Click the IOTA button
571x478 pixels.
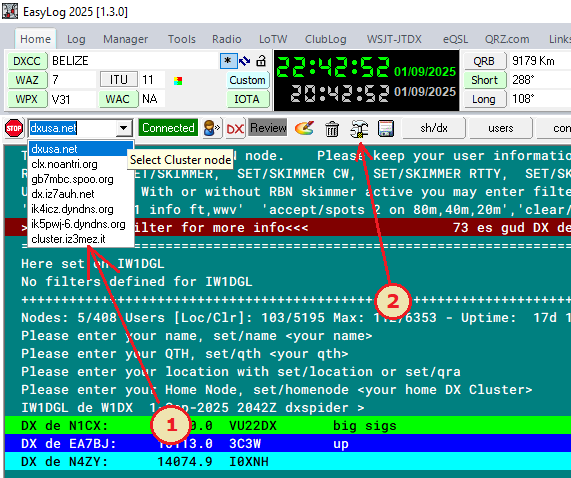[247, 99]
